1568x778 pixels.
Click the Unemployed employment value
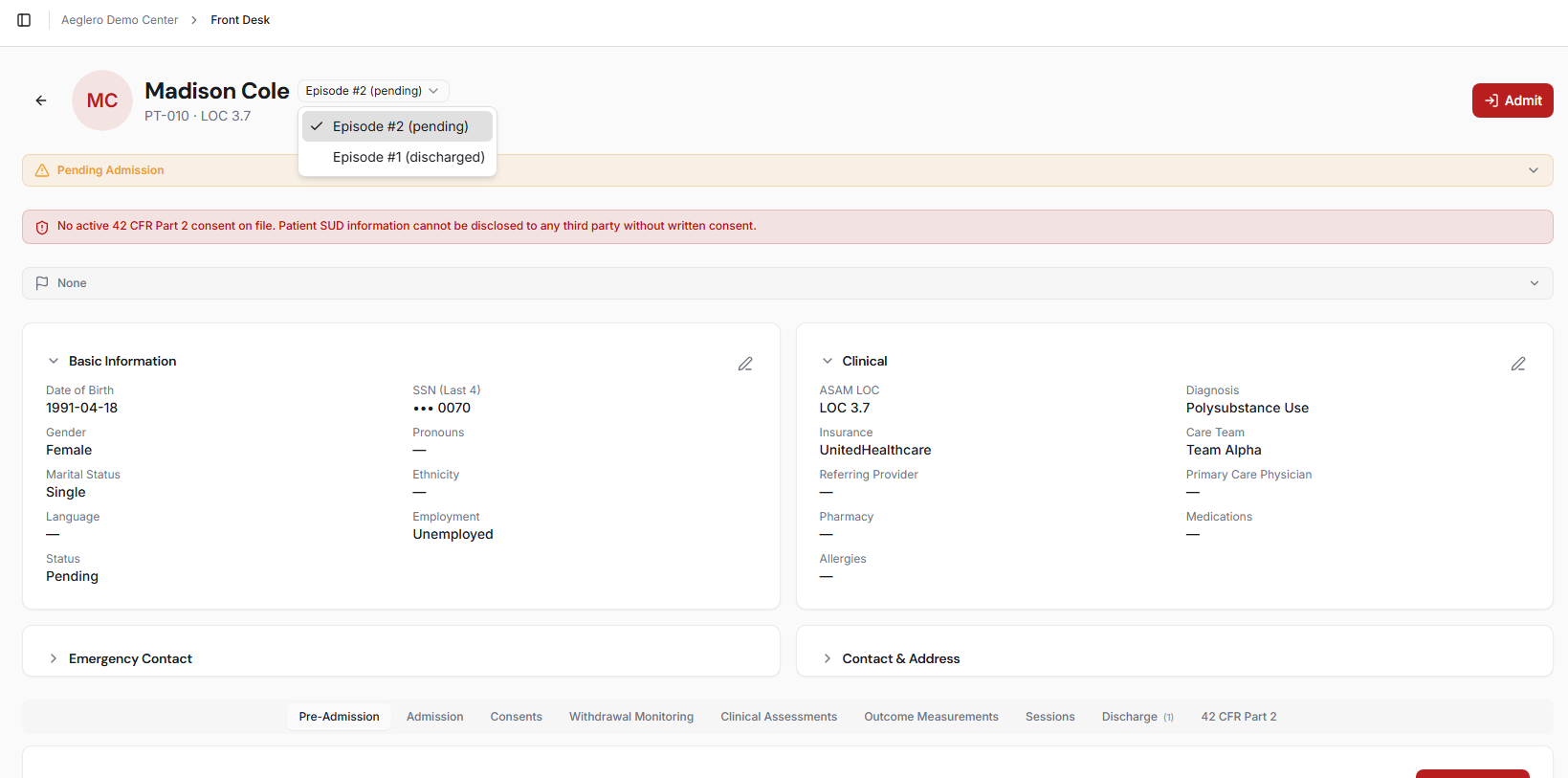(x=453, y=534)
